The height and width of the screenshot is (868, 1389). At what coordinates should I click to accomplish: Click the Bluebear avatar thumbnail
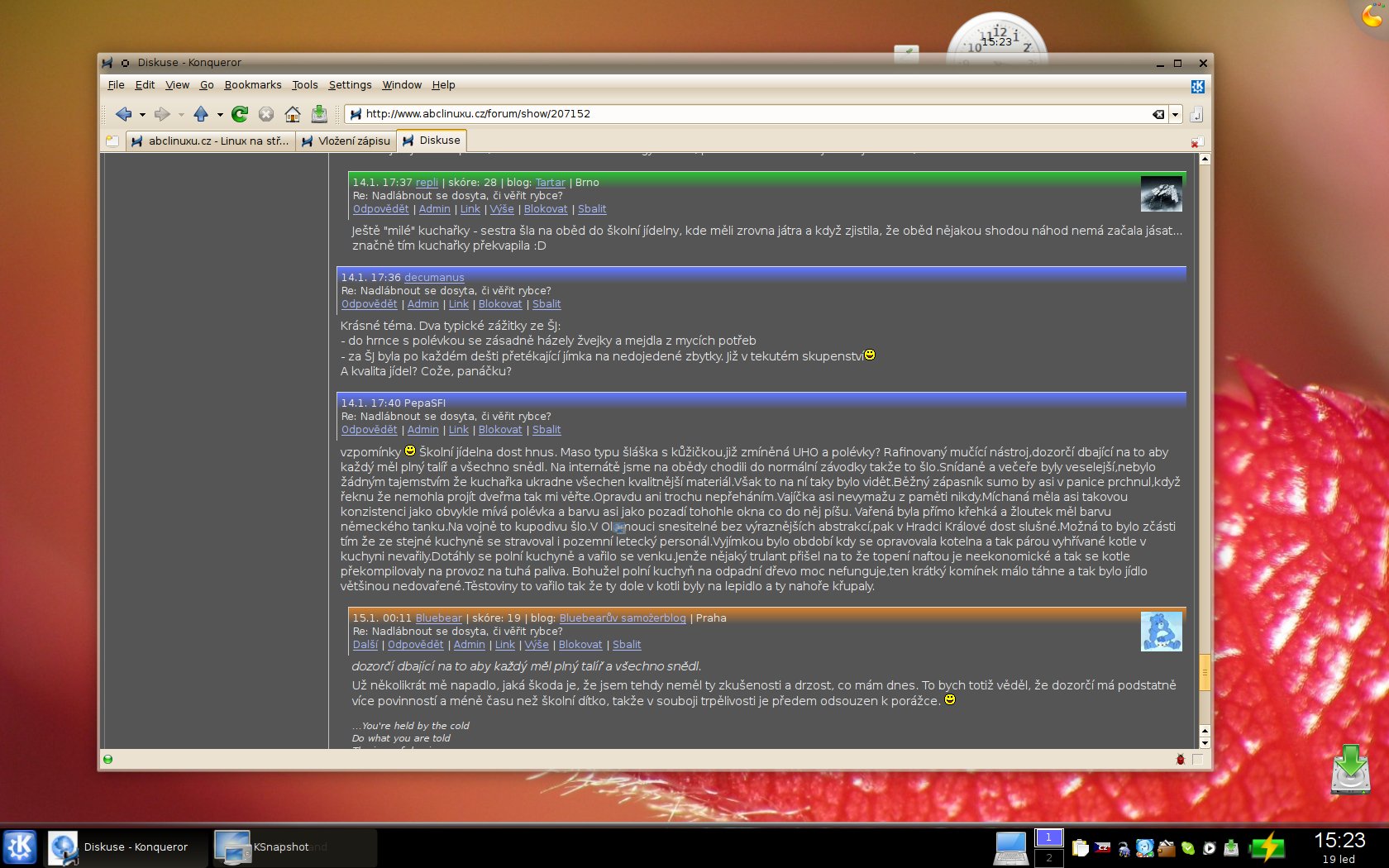[x=1161, y=632]
